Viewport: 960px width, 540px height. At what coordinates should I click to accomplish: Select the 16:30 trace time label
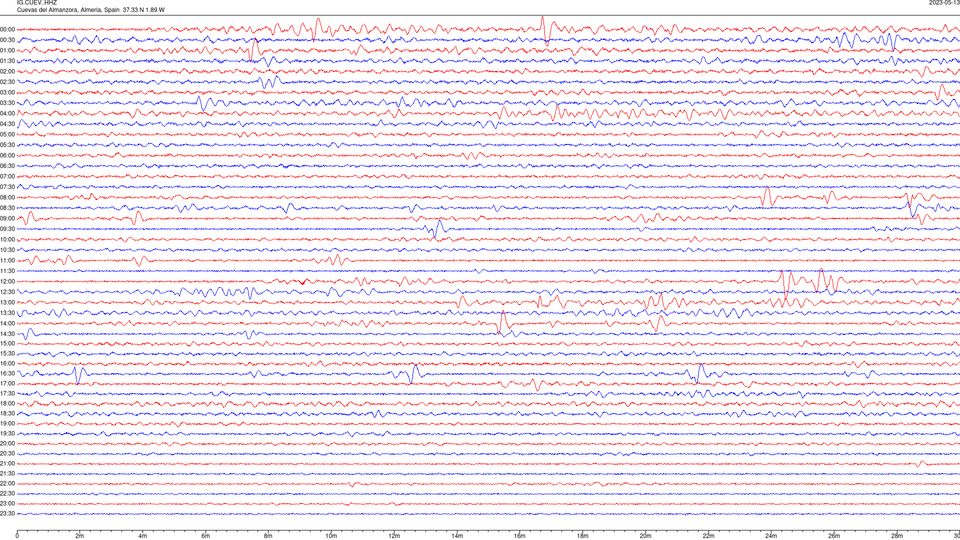[7, 373]
